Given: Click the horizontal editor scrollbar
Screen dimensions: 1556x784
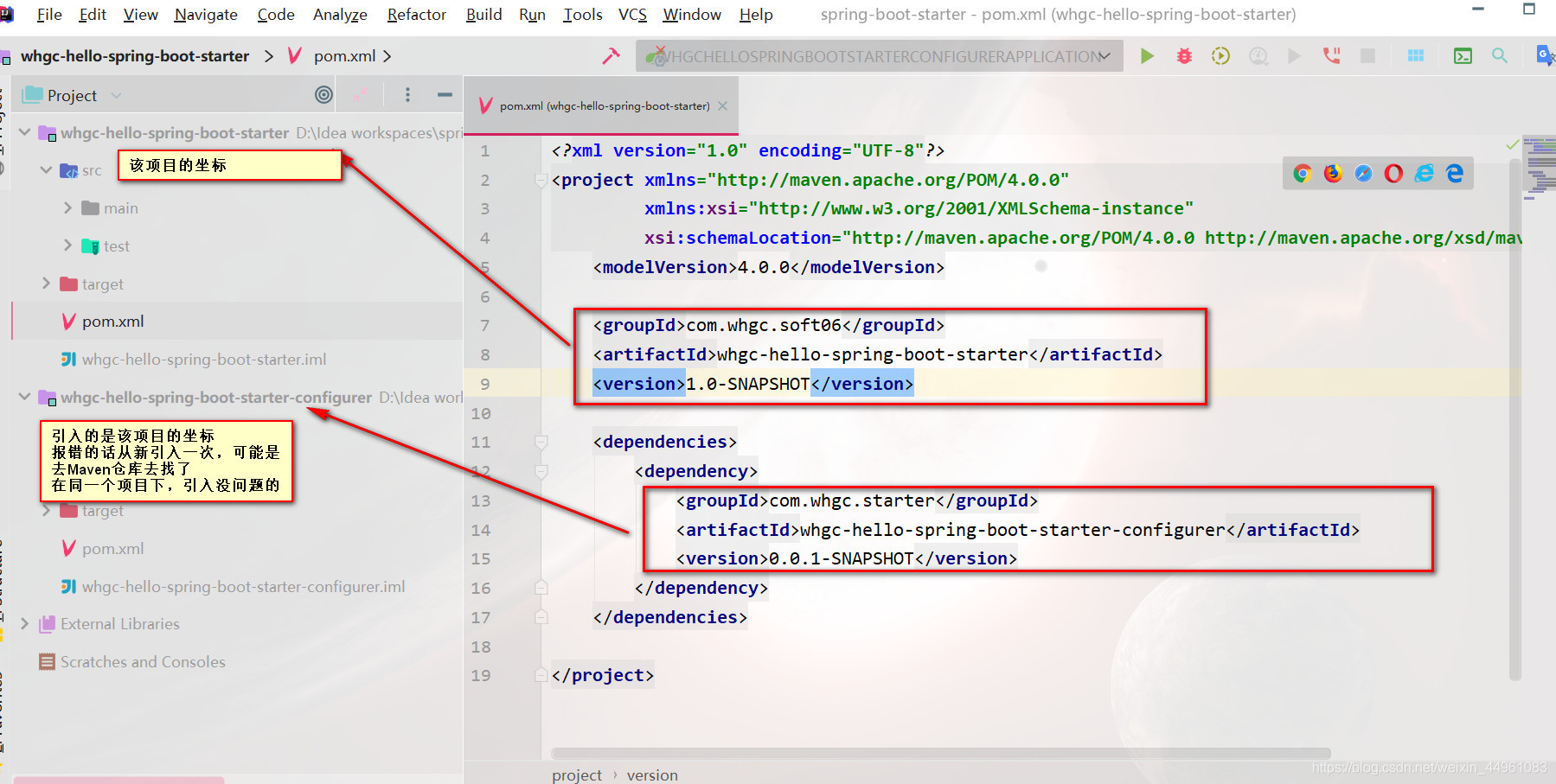Looking at the screenshot, I should pos(941,753).
